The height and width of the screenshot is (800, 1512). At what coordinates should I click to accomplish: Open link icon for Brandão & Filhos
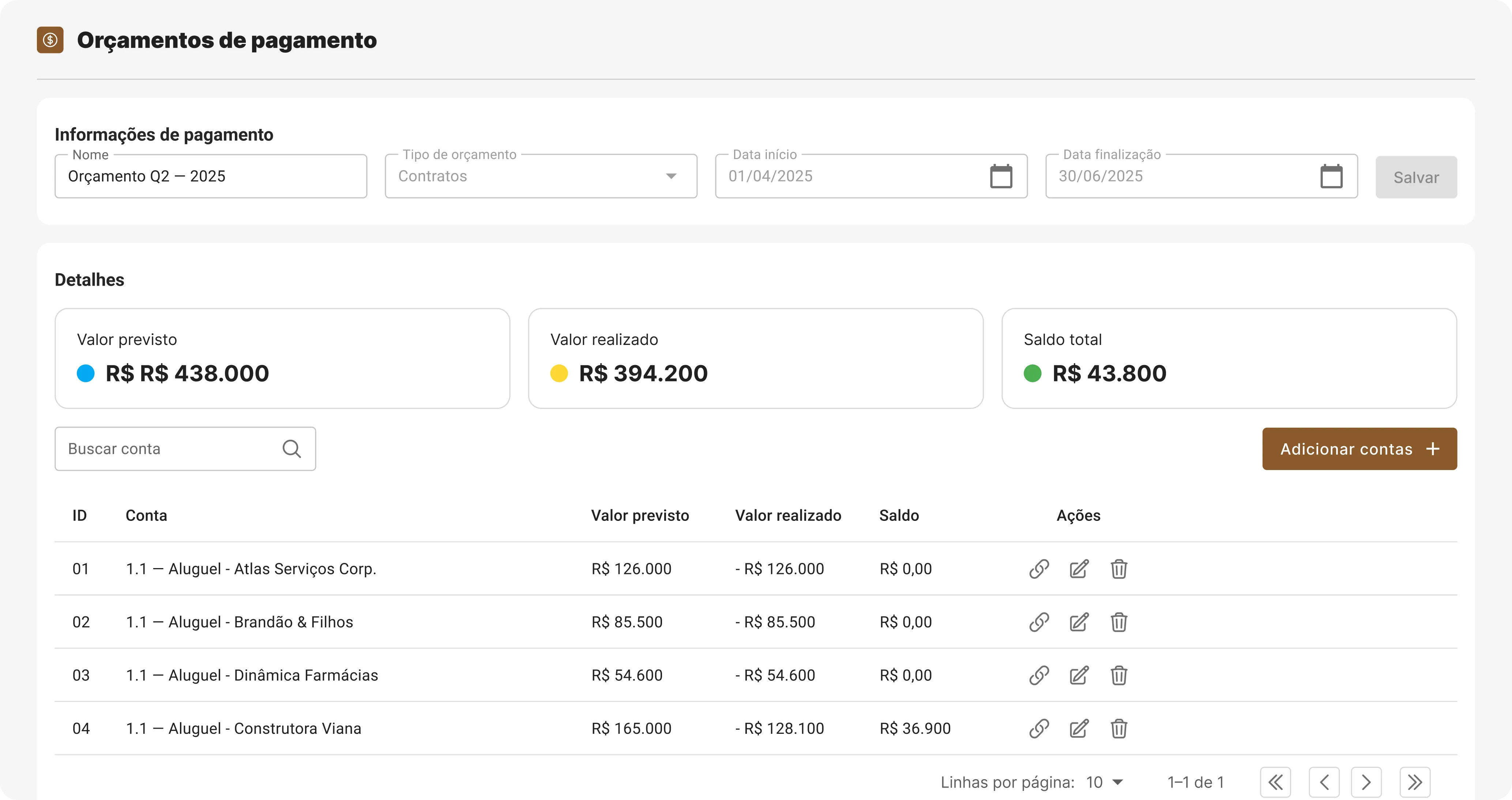tap(1039, 622)
